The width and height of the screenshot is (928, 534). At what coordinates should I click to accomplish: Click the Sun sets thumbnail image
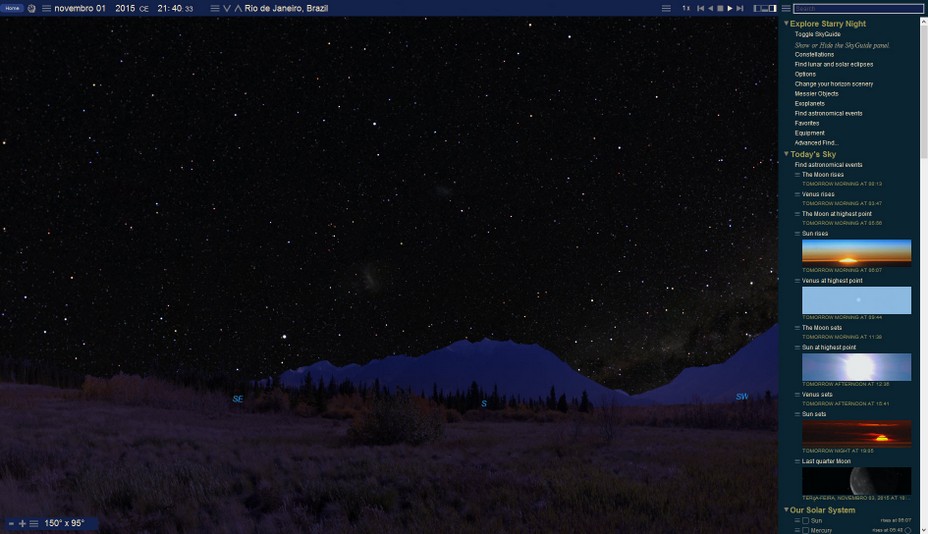point(856,433)
